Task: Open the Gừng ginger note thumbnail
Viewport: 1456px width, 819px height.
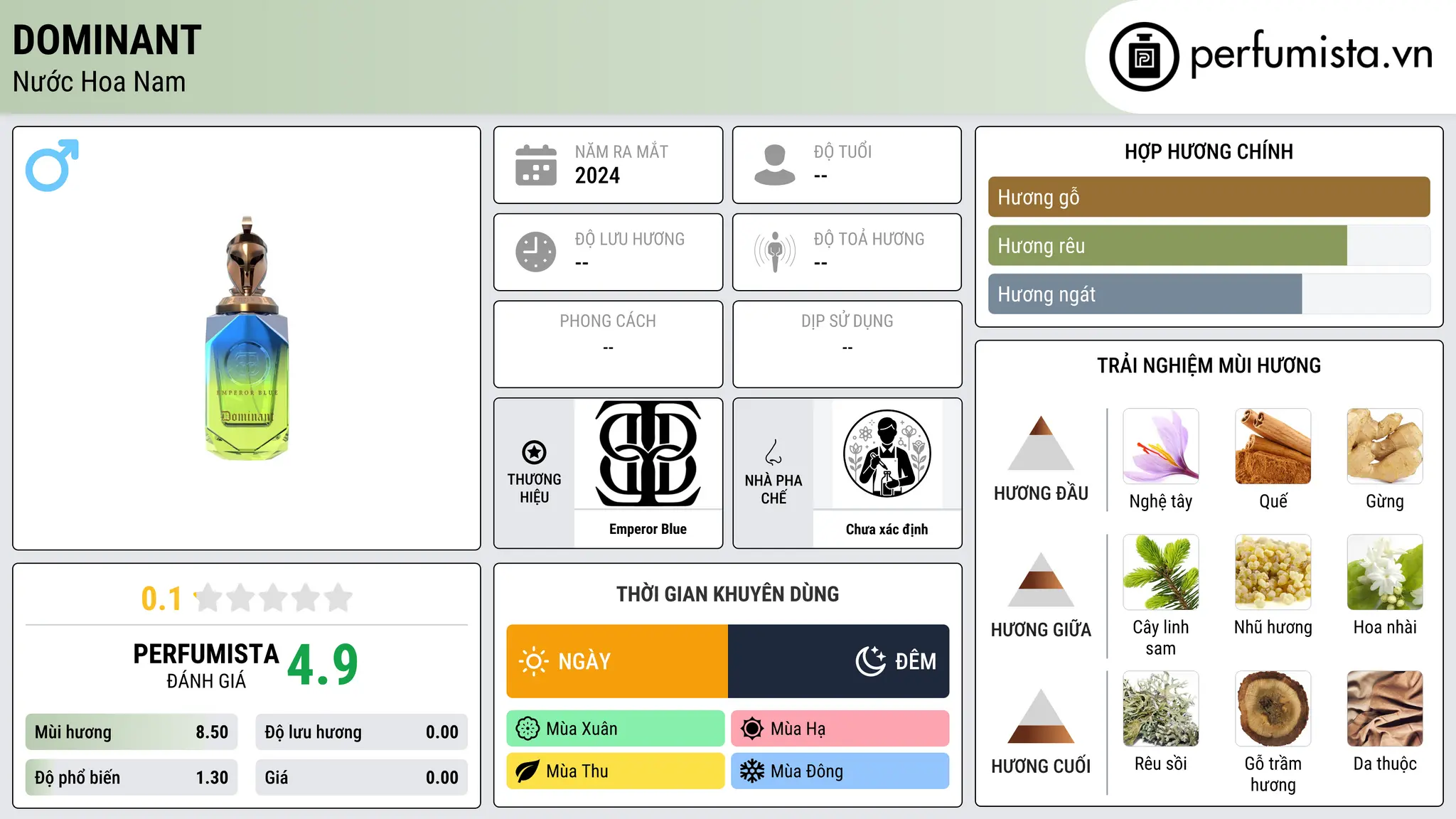Action: pos(1385,446)
